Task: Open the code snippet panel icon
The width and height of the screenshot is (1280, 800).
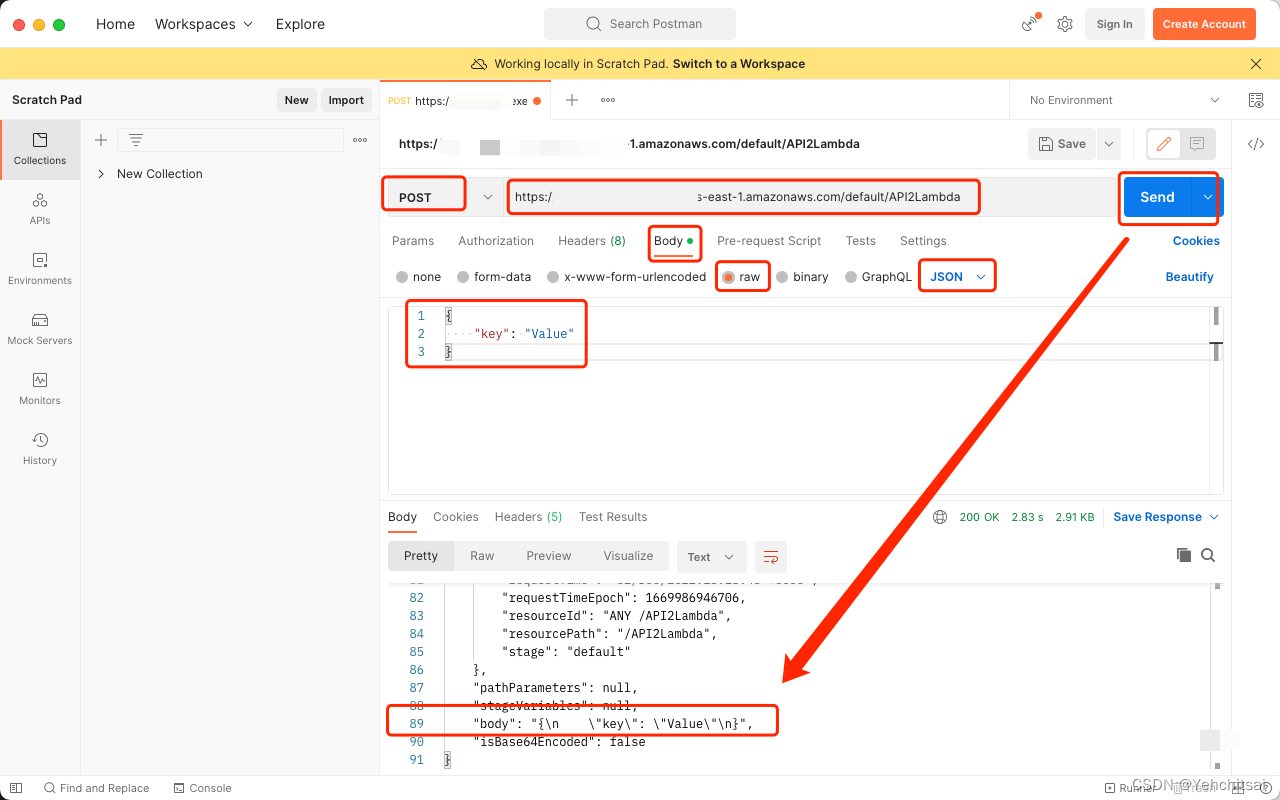Action: (x=1256, y=144)
